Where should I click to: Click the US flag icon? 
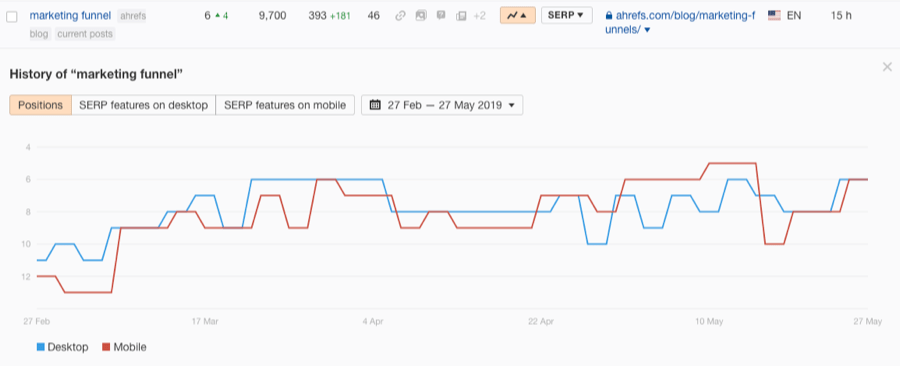774,15
